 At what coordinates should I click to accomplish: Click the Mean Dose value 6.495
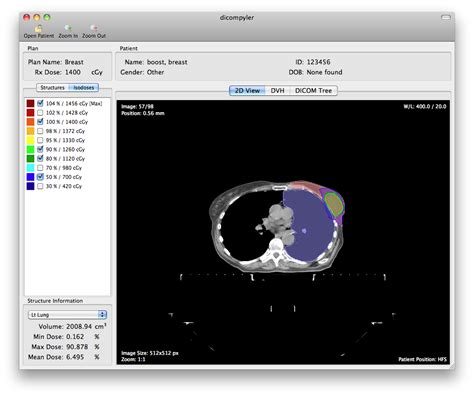[75, 357]
